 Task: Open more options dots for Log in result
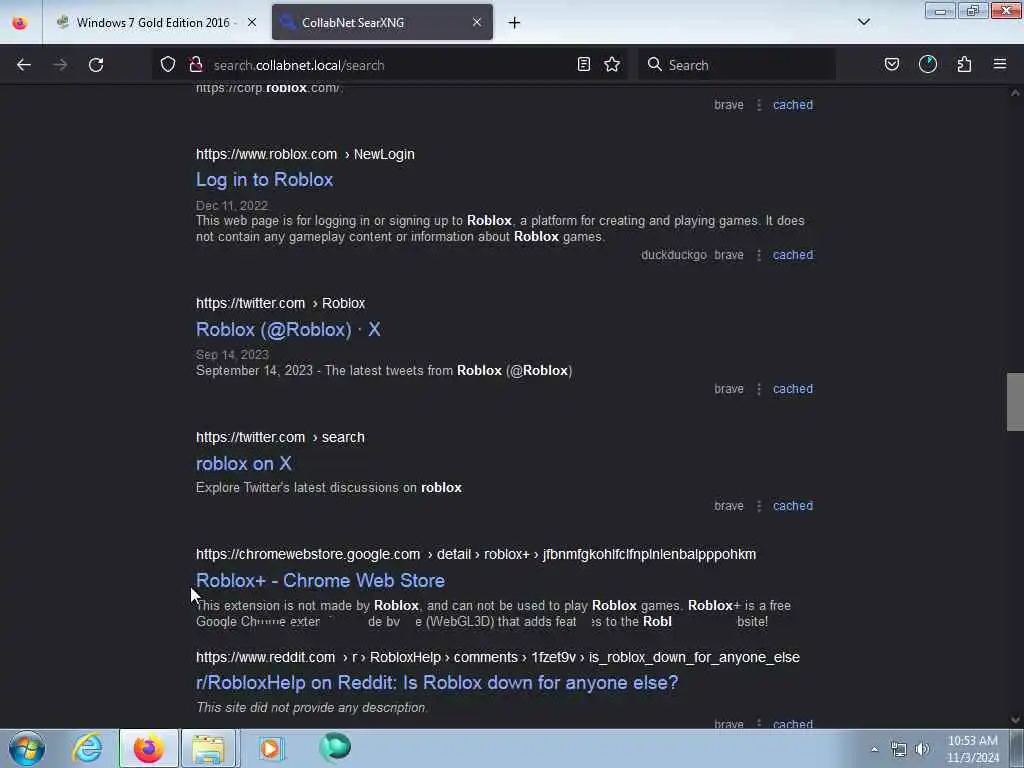tap(759, 255)
